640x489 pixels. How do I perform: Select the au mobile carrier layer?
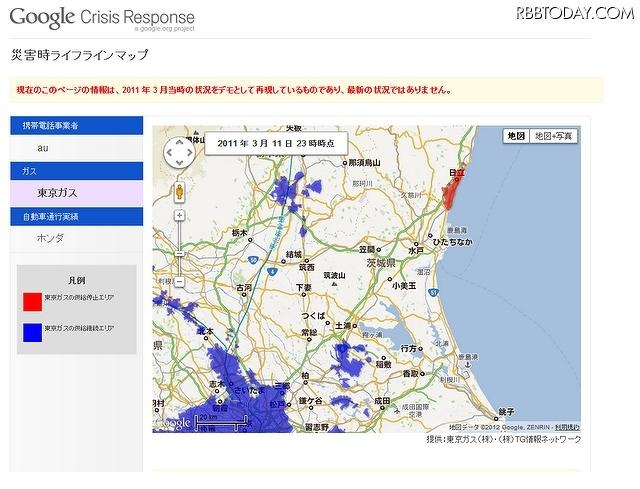coord(43,148)
